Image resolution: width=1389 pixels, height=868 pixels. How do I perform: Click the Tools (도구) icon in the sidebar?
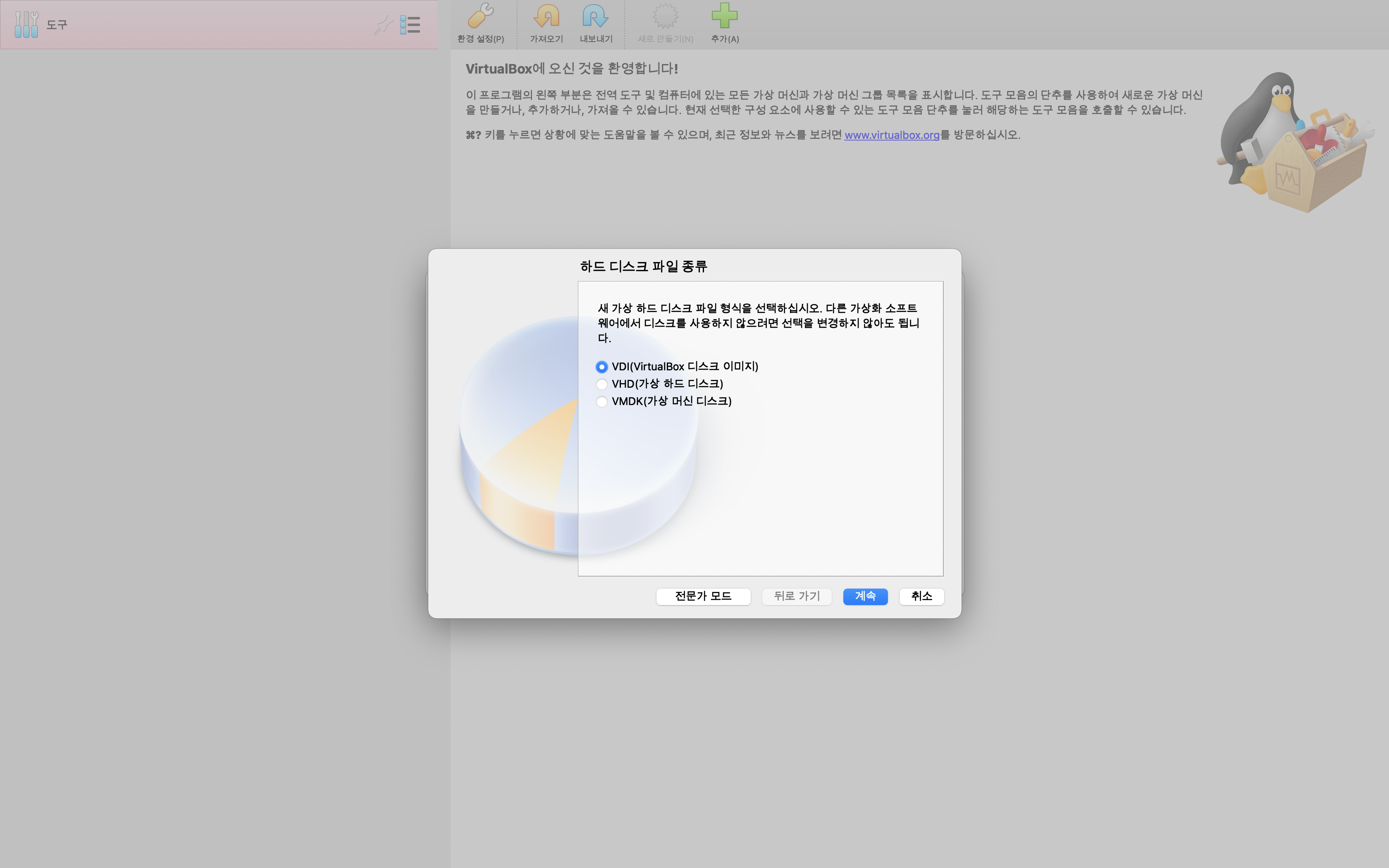coord(26,25)
